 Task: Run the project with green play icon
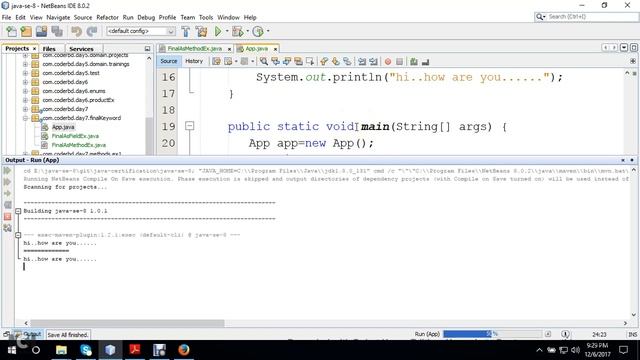[x=218, y=31]
